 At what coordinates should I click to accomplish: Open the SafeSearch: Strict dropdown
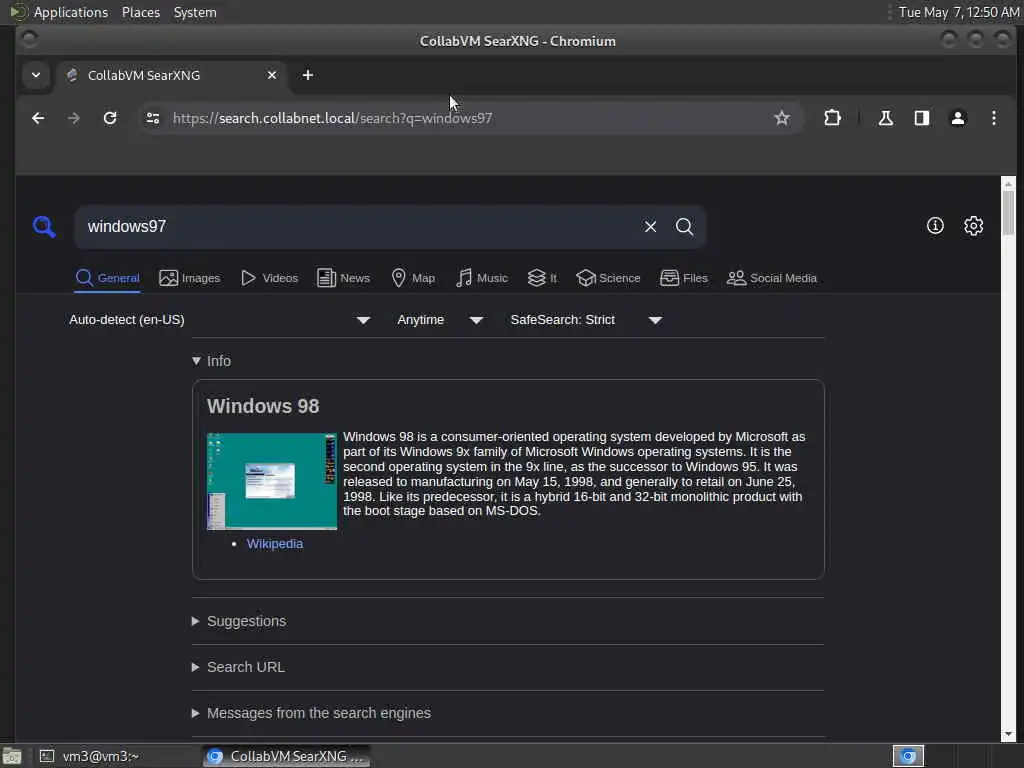click(x=586, y=320)
